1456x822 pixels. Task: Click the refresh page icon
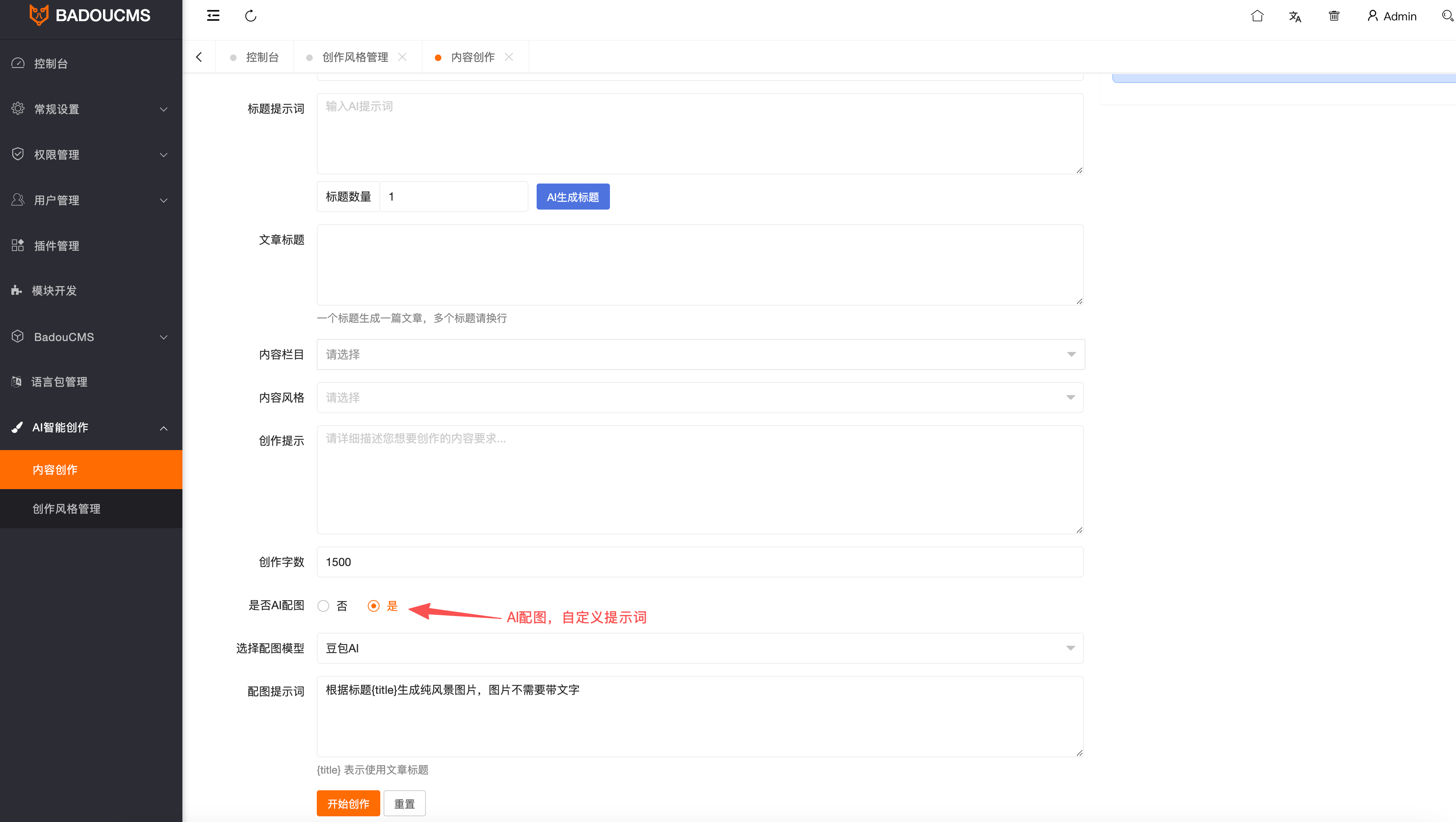(x=251, y=16)
